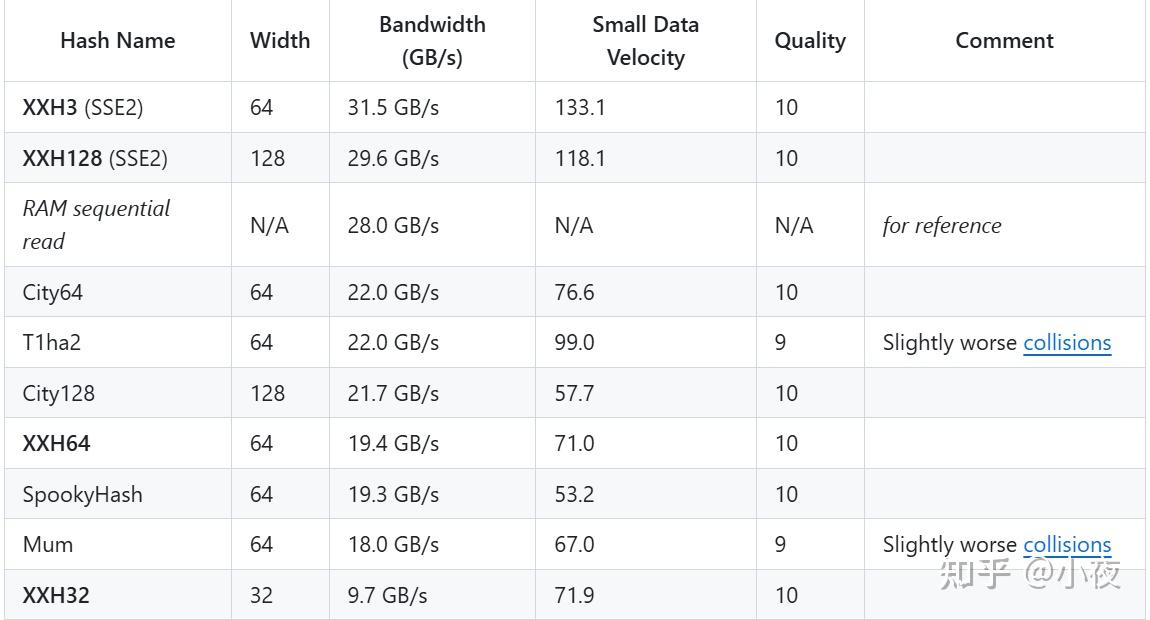Click the XXH32 hash name cell
Screen dimensions: 1150x620
click(56, 596)
